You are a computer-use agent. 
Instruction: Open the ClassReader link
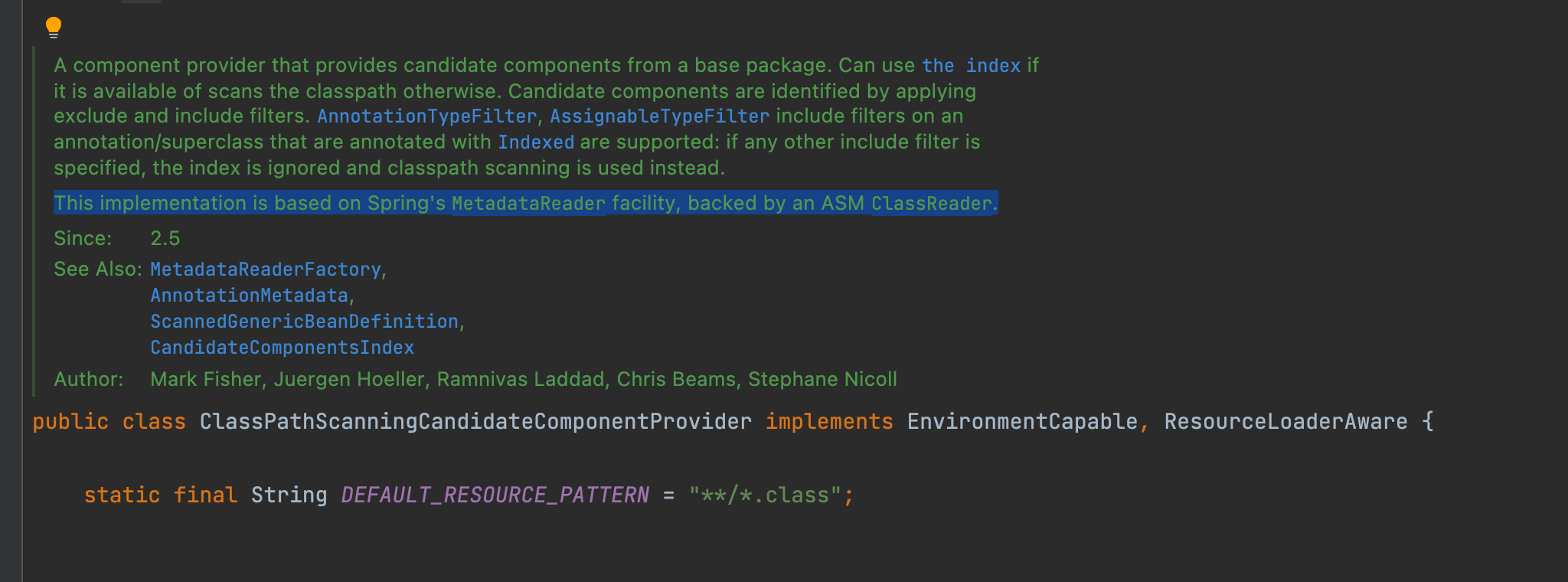click(x=932, y=204)
